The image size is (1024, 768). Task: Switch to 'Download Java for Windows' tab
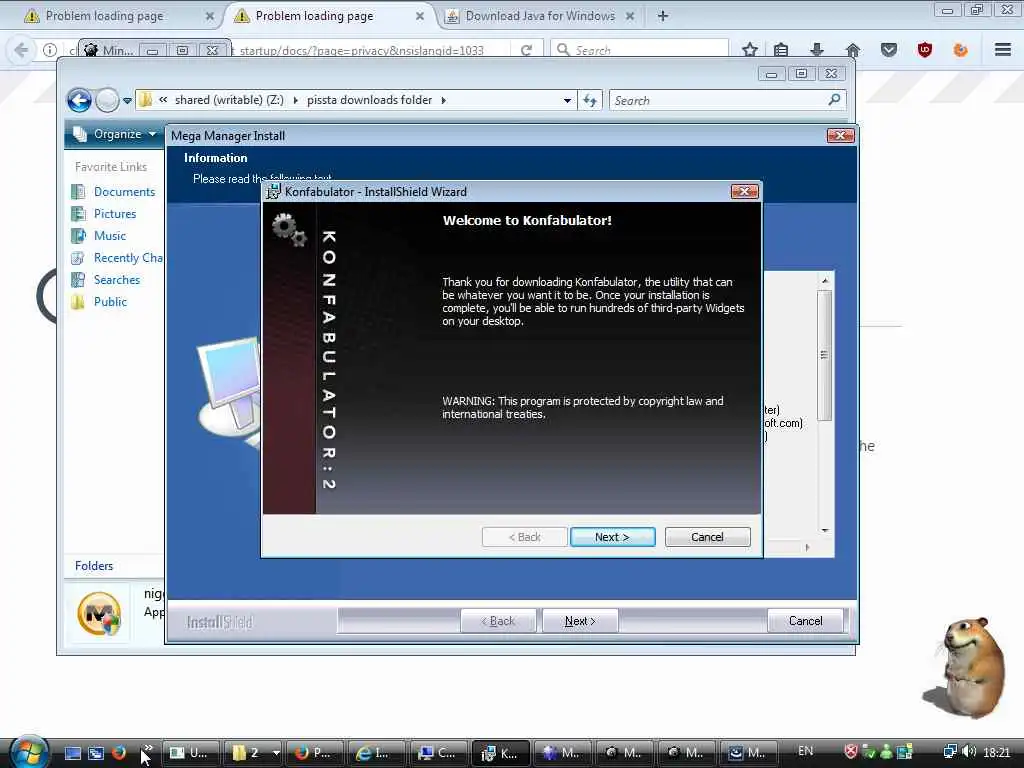pyautogui.click(x=540, y=16)
